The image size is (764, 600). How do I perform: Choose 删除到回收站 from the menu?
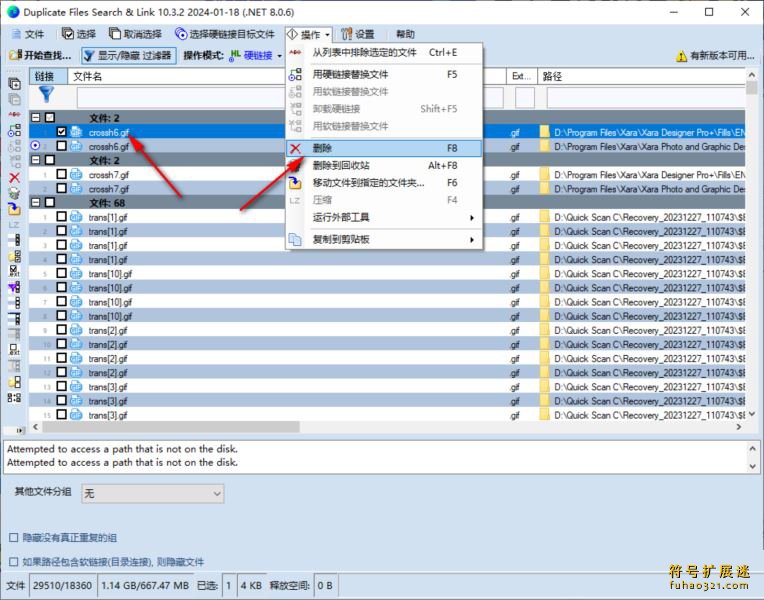[384, 165]
